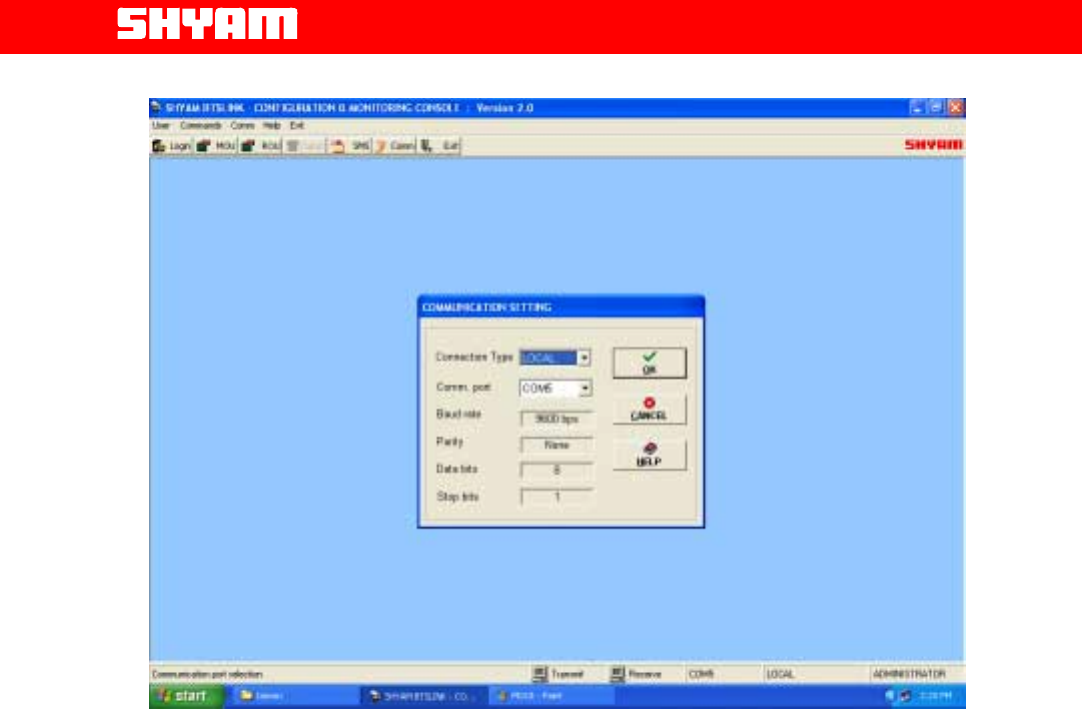Restore the main application window
1082x709 pixels.
pyautogui.click(x=936, y=108)
